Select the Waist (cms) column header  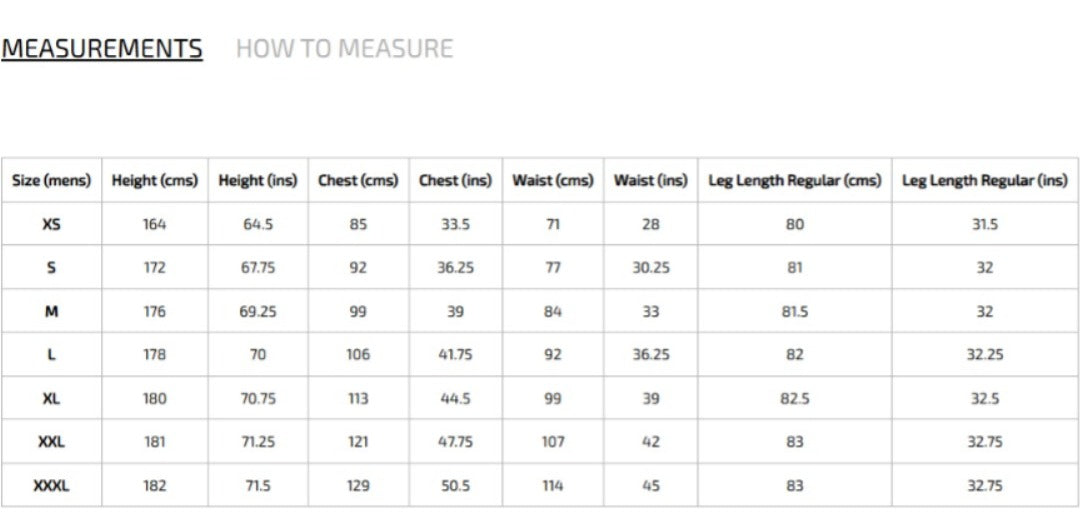553,181
